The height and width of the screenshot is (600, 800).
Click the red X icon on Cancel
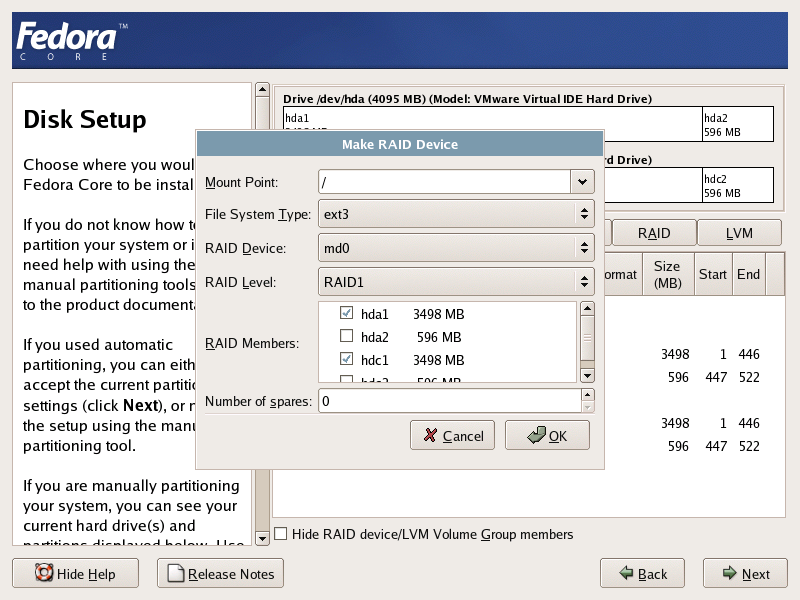tap(431, 435)
